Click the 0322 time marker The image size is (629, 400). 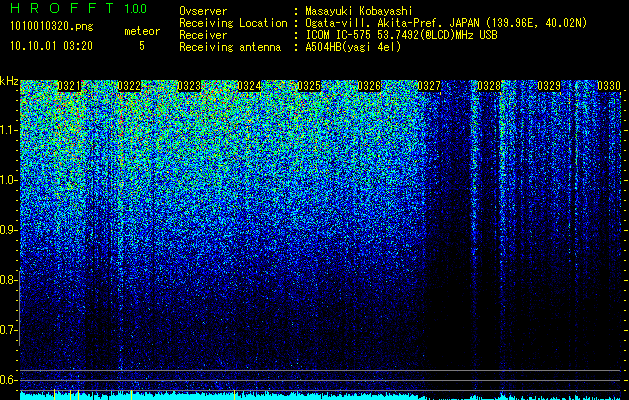(x=129, y=86)
